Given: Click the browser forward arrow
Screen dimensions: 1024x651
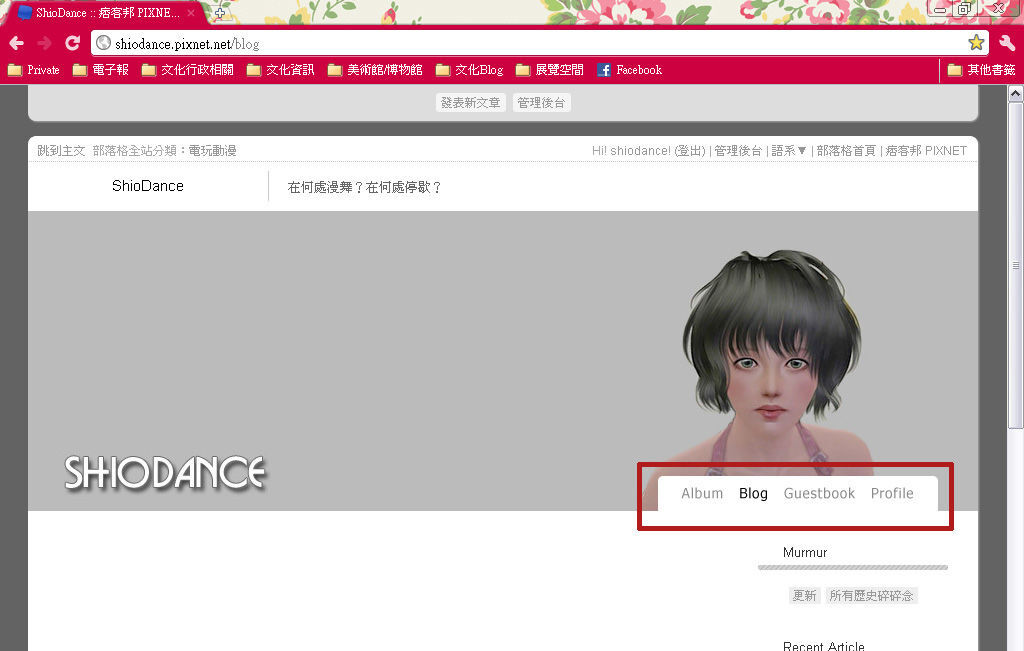Looking at the screenshot, I should click(44, 43).
